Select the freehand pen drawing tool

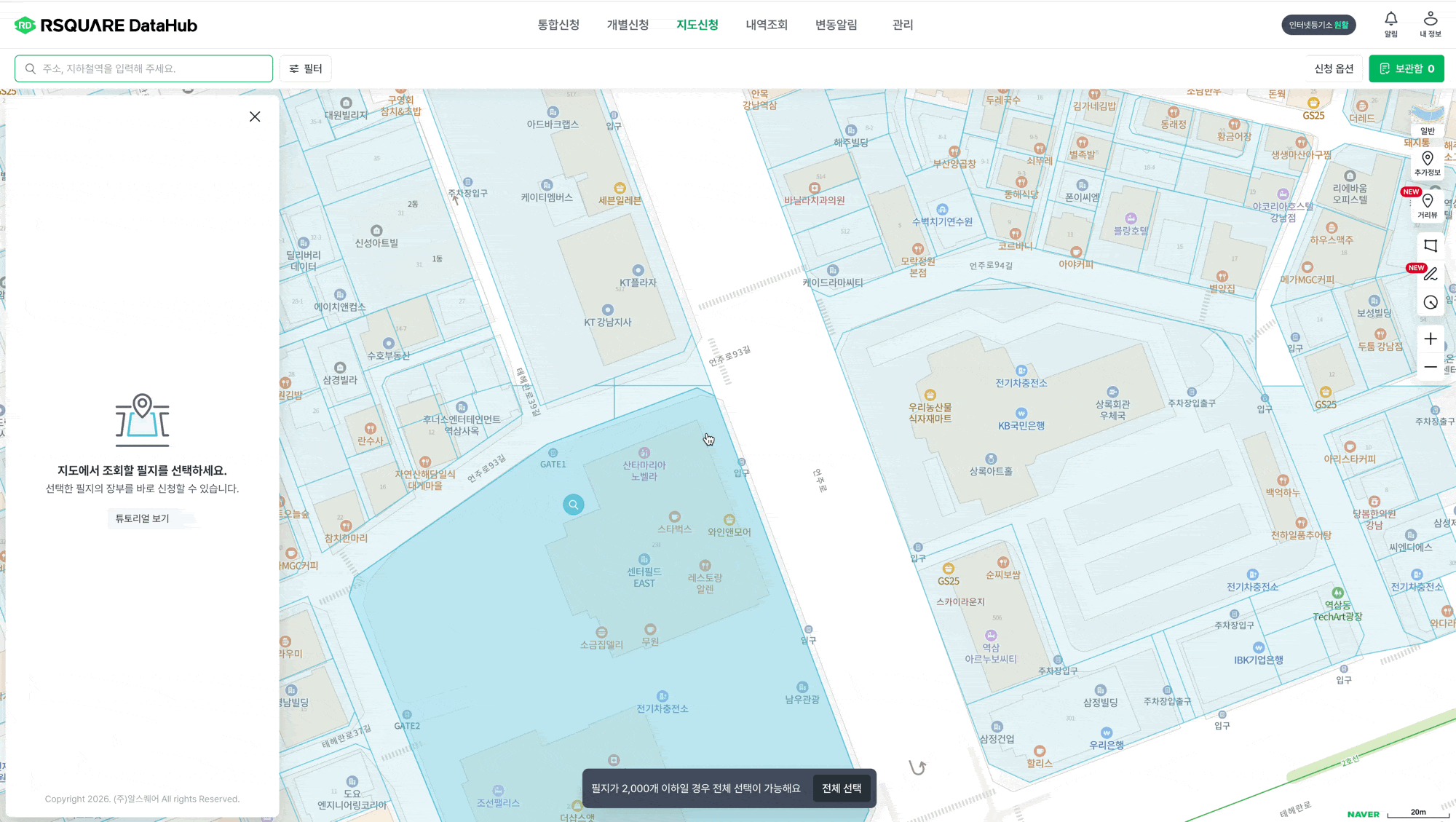(1431, 274)
